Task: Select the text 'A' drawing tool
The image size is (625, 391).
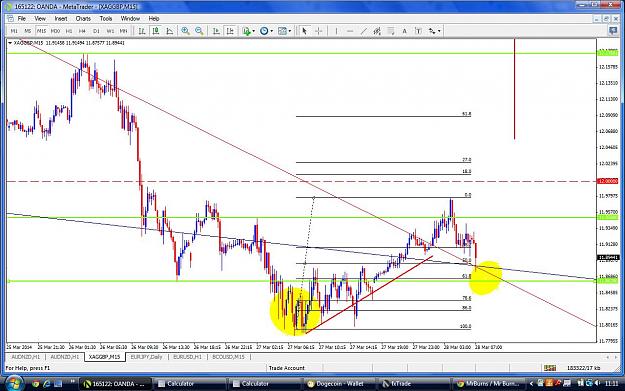Action: [x=404, y=31]
